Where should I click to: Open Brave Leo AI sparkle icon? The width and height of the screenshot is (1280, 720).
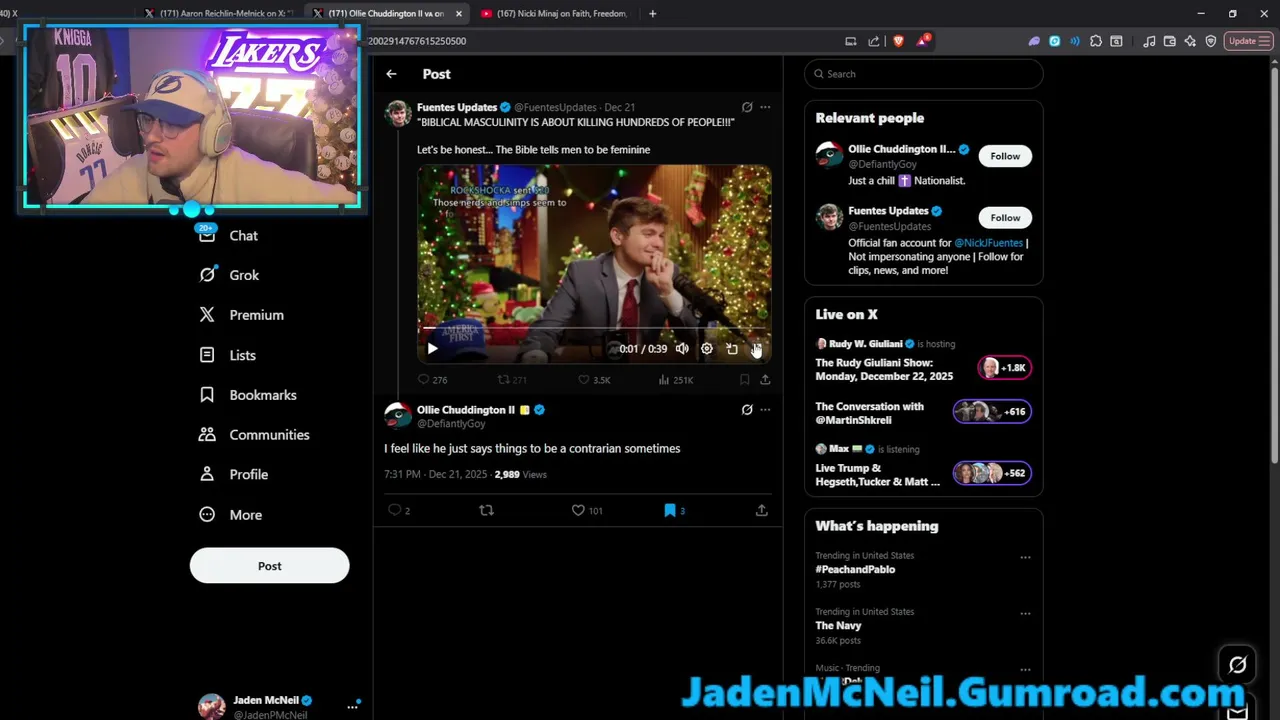pyautogui.click(x=1190, y=41)
